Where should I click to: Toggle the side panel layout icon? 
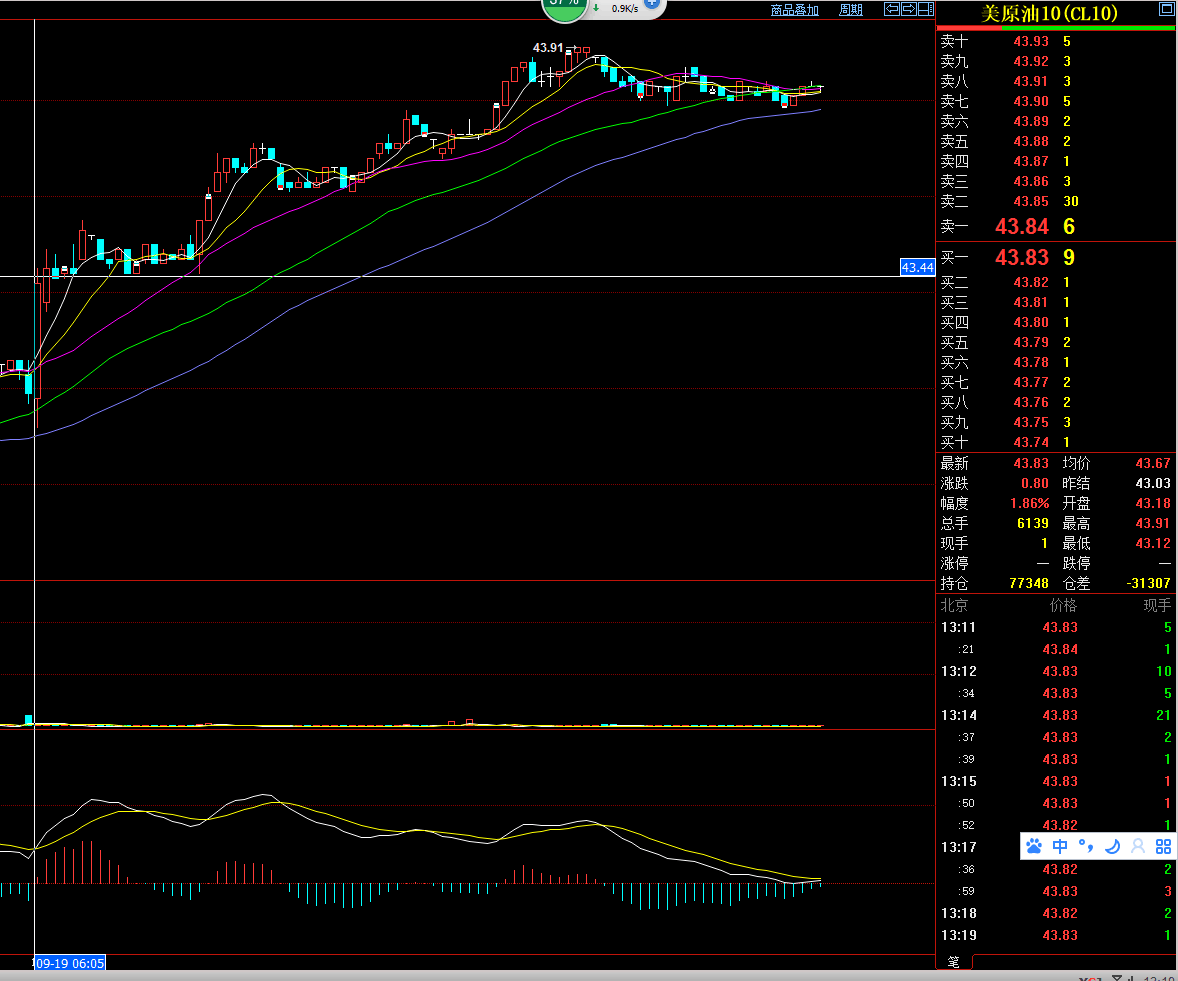pos(926,9)
